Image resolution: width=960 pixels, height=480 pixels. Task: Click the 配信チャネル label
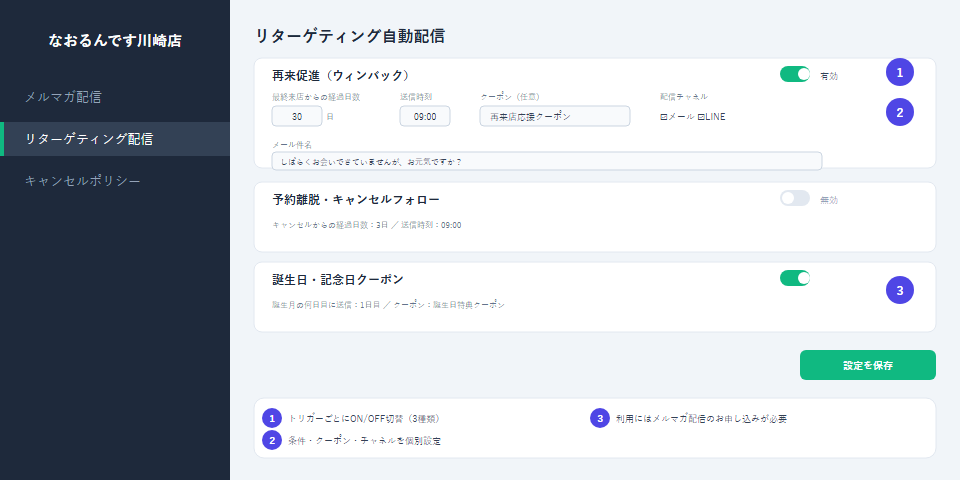(684, 97)
